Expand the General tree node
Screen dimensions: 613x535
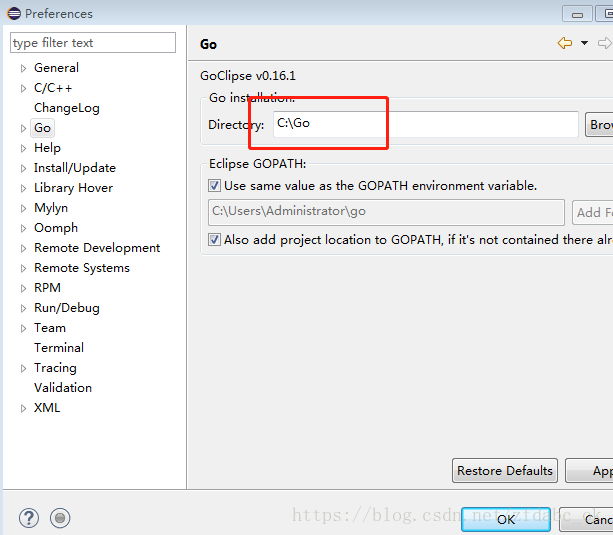pyautogui.click(x=23, y=68)
